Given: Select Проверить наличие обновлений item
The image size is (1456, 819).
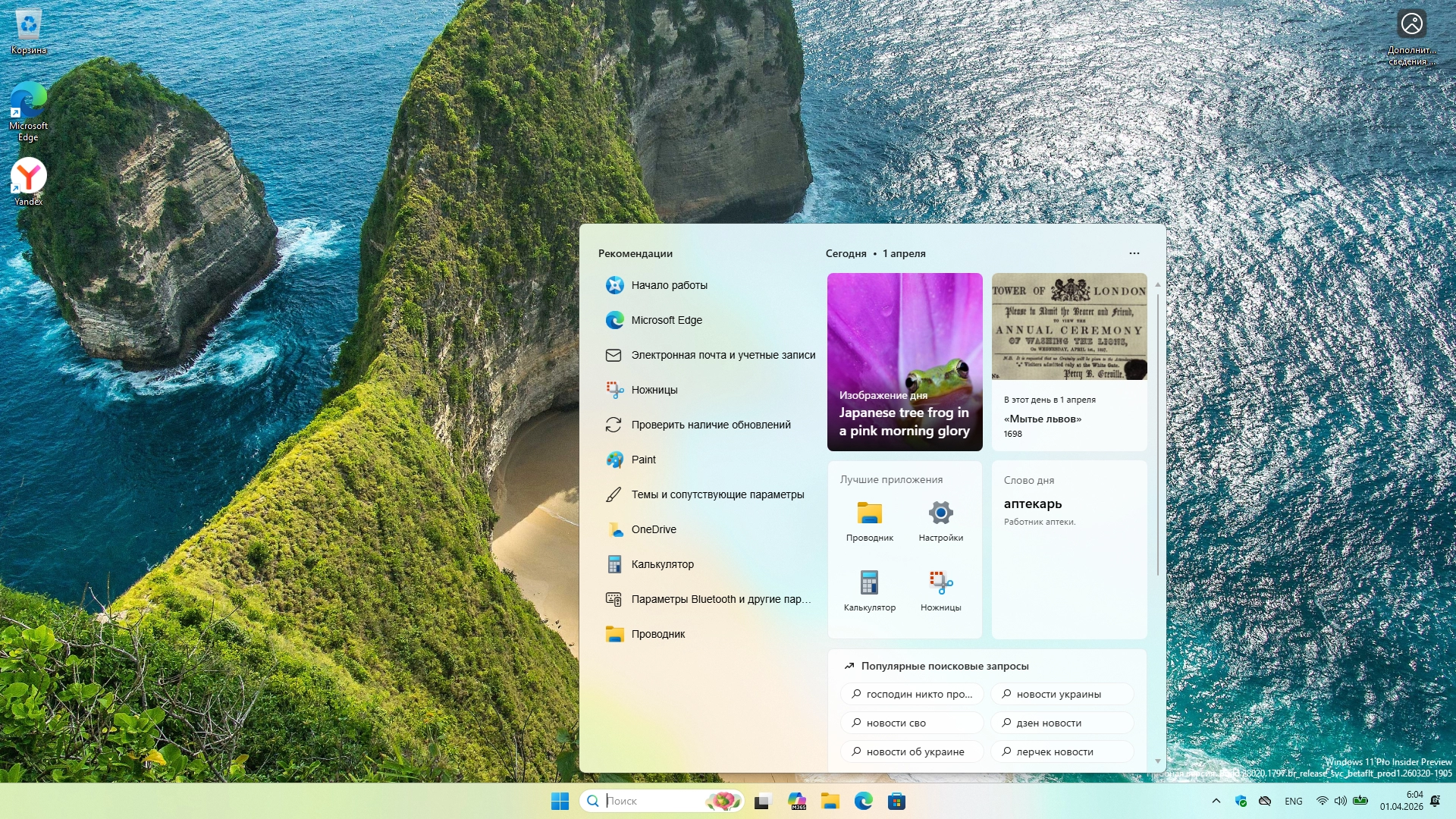Looking at the screenshot, I should (711, 425).
